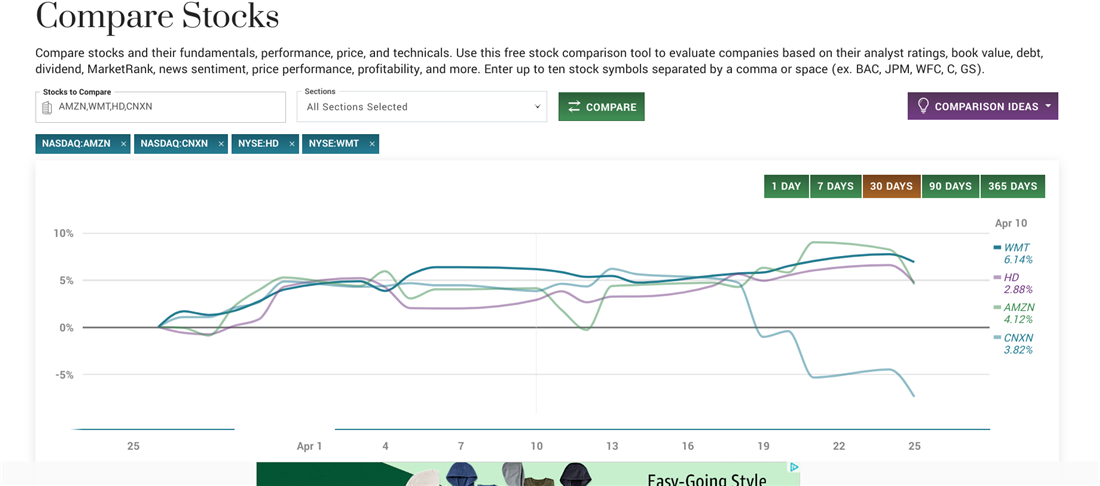Toggle the CNXN series in chart legend
This screenshot has height=486, width=1100.
(x=1017, y=338)
